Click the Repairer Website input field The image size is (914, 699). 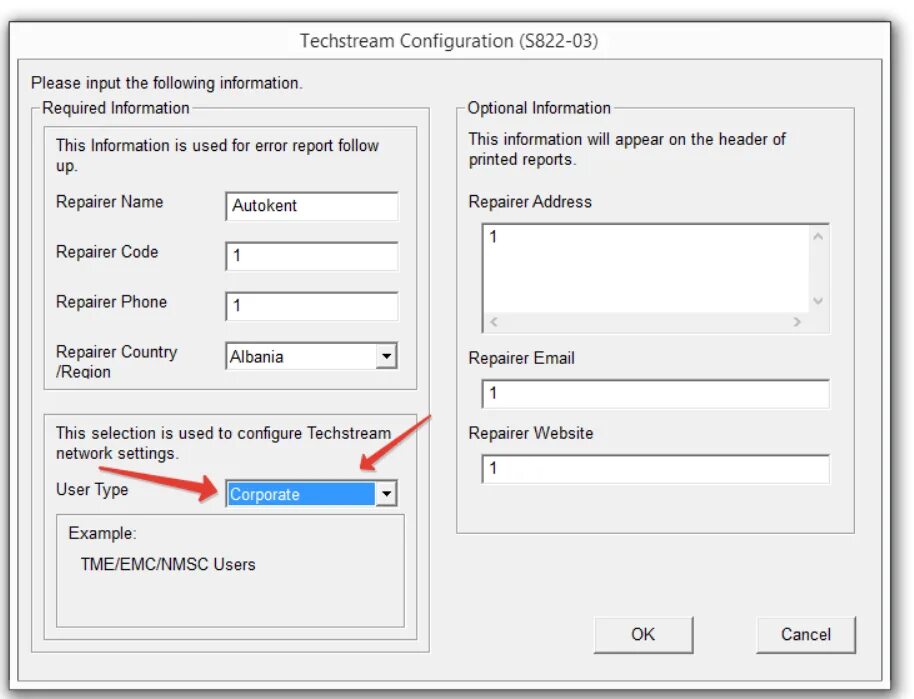pyautogui.click(x=655, y=469)
